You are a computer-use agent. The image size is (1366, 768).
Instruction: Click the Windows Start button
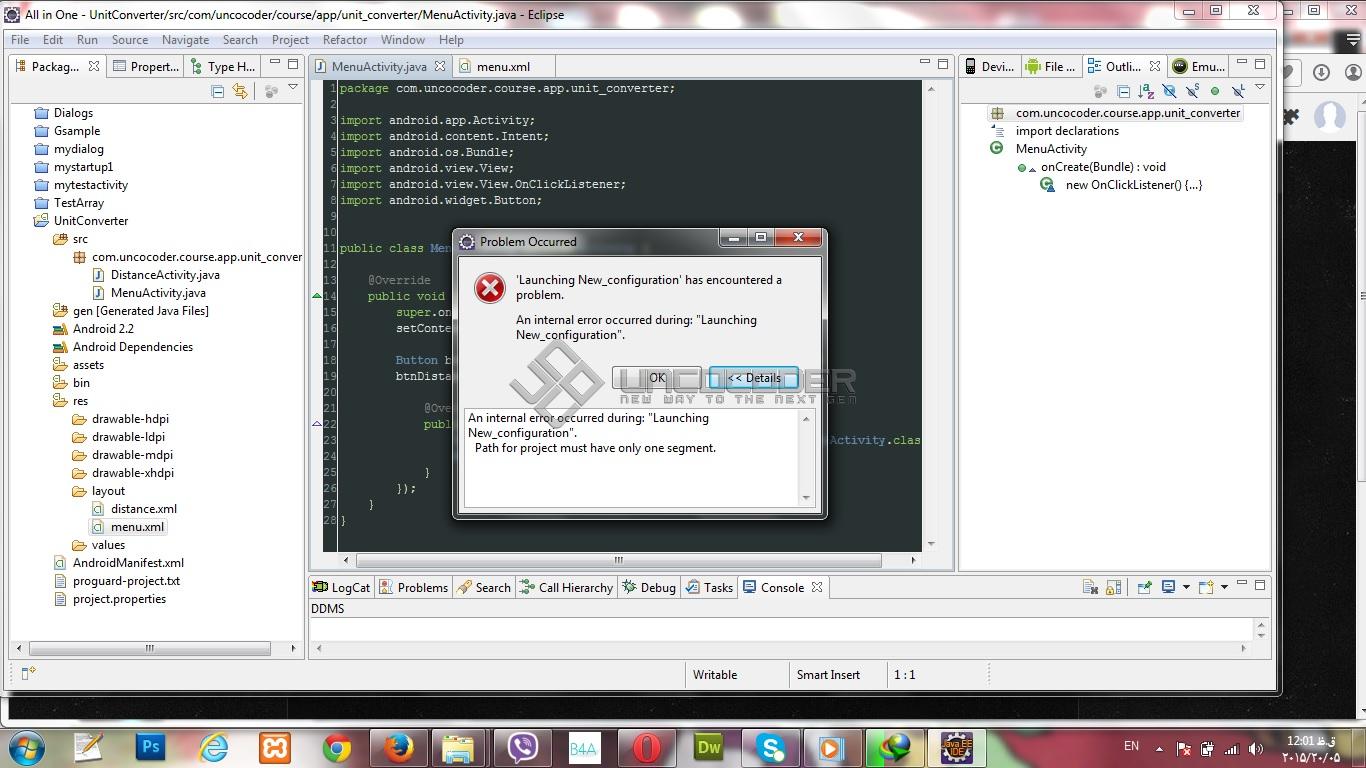coord(26,747)
